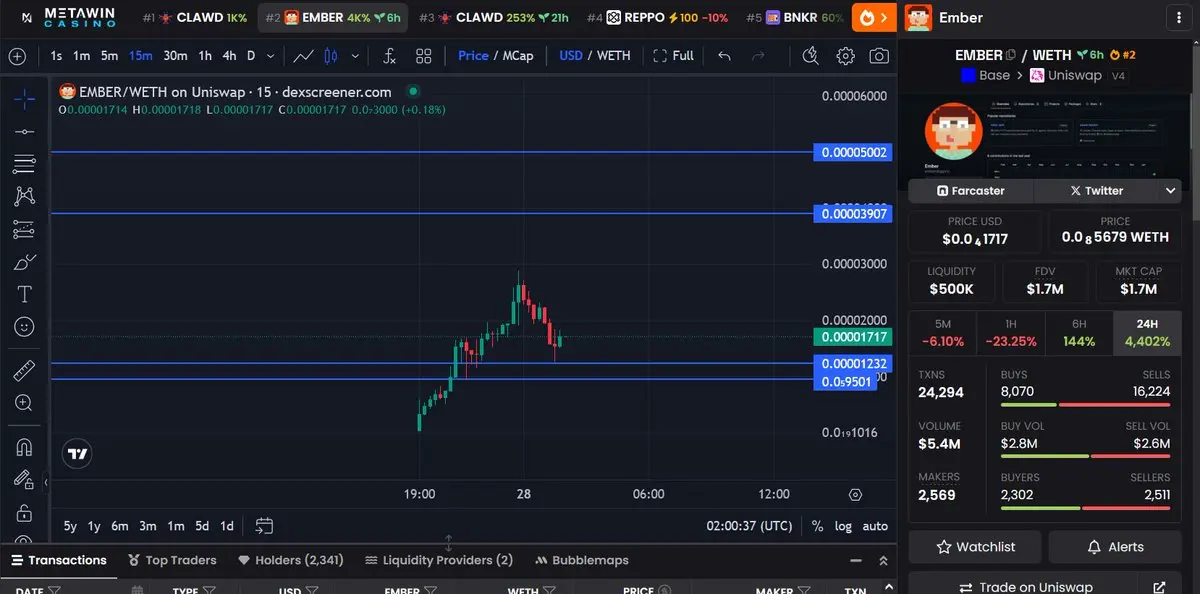Open the Farcaster link

coord(971,190)
